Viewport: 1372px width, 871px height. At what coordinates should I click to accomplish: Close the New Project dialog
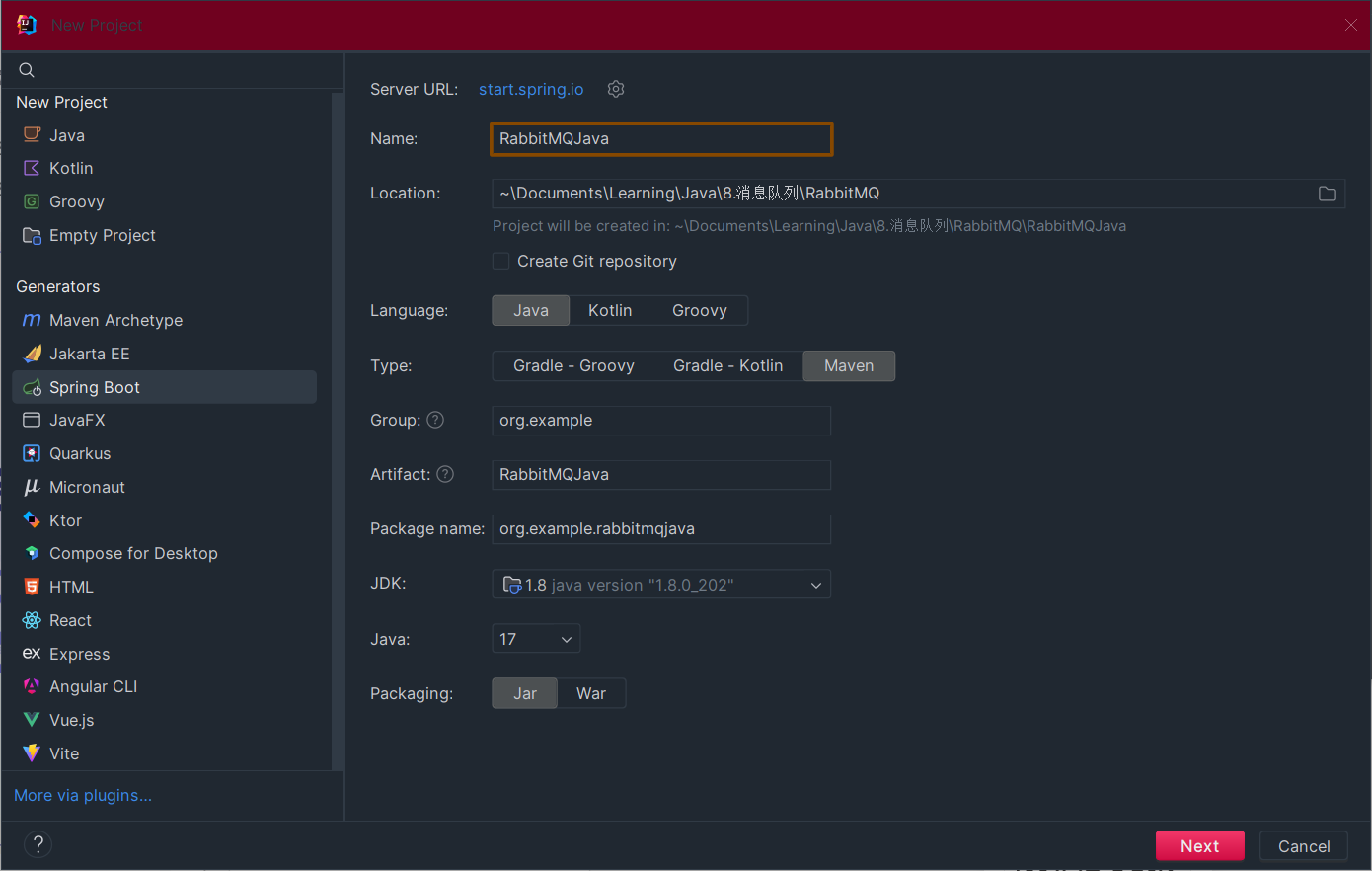coord(1350,25)
